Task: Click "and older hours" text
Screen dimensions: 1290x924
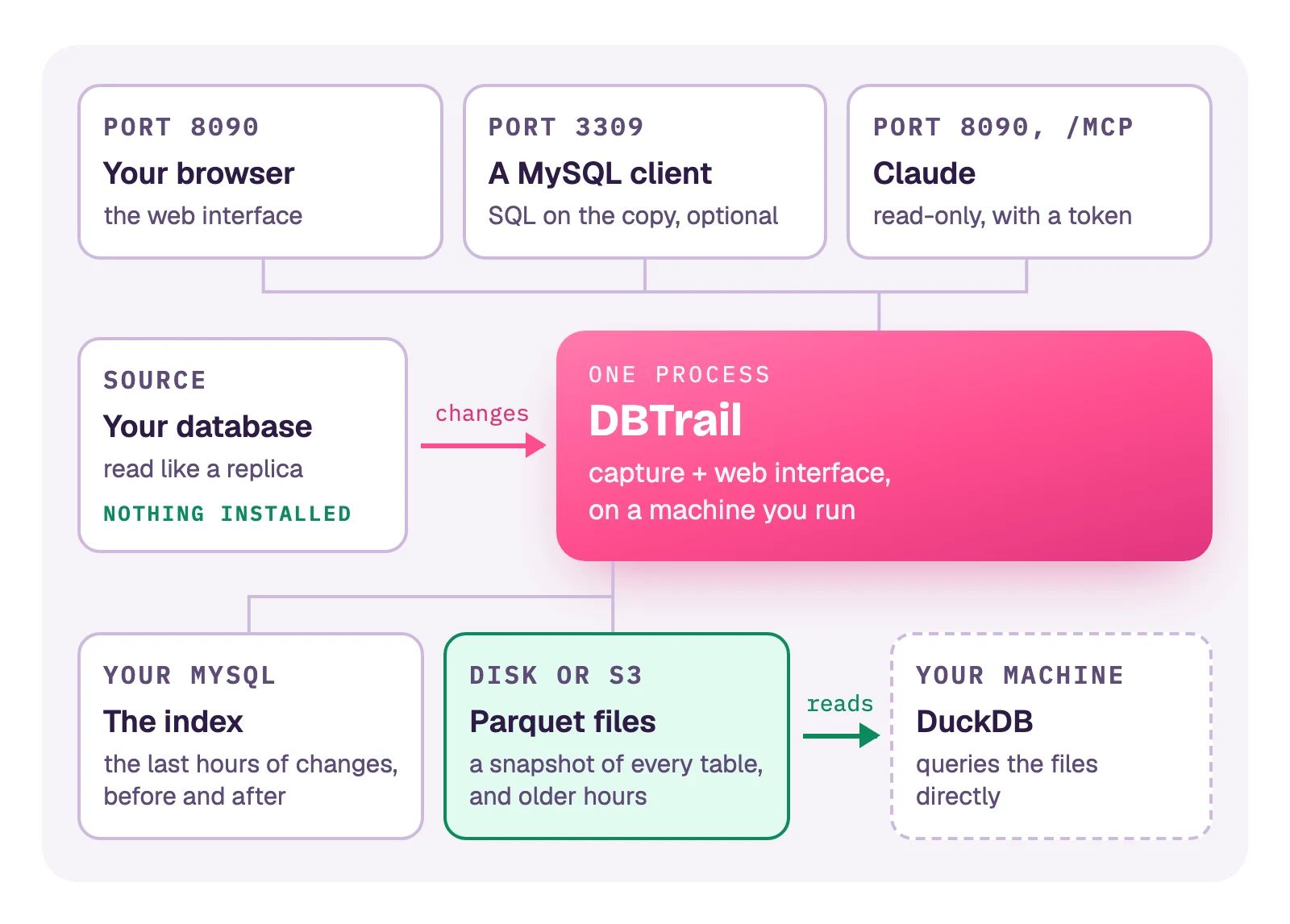Action: [x=558, y=796]
